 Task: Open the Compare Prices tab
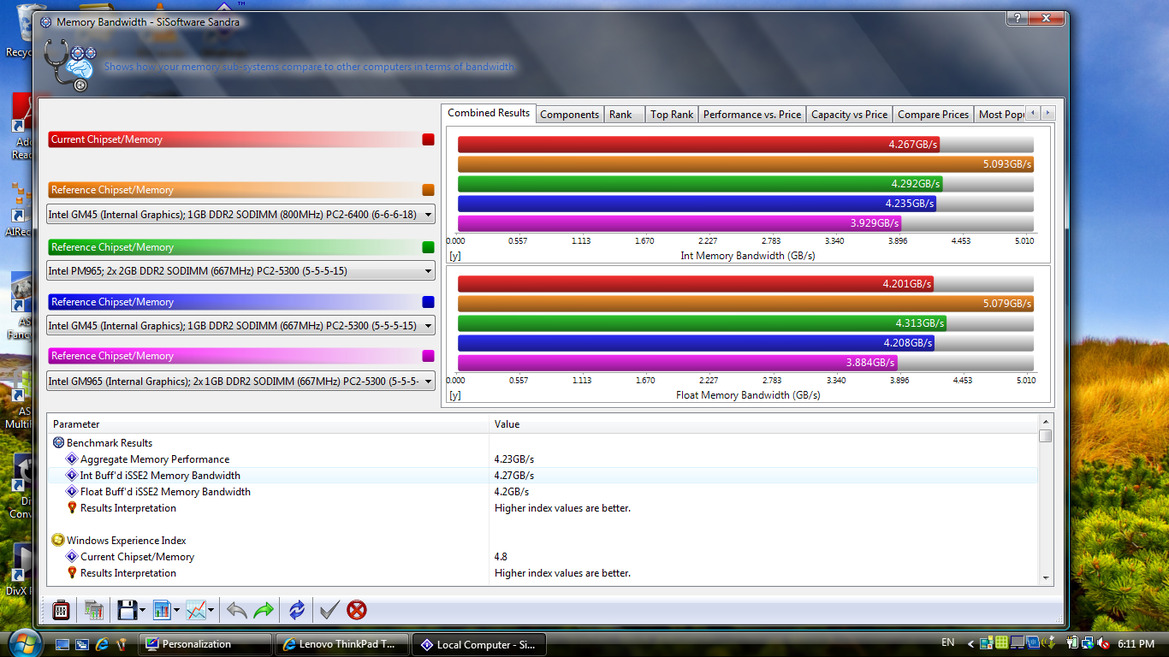pyautogui.click(x=933, y=114)
